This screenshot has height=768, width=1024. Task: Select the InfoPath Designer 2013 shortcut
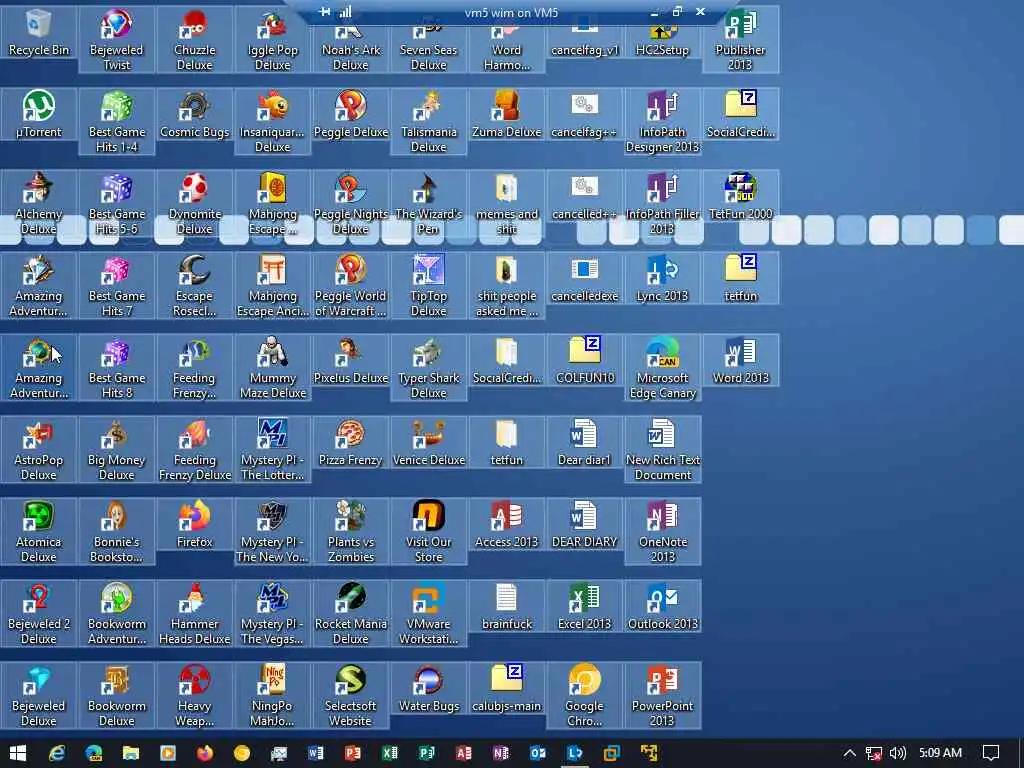(662, 121)
